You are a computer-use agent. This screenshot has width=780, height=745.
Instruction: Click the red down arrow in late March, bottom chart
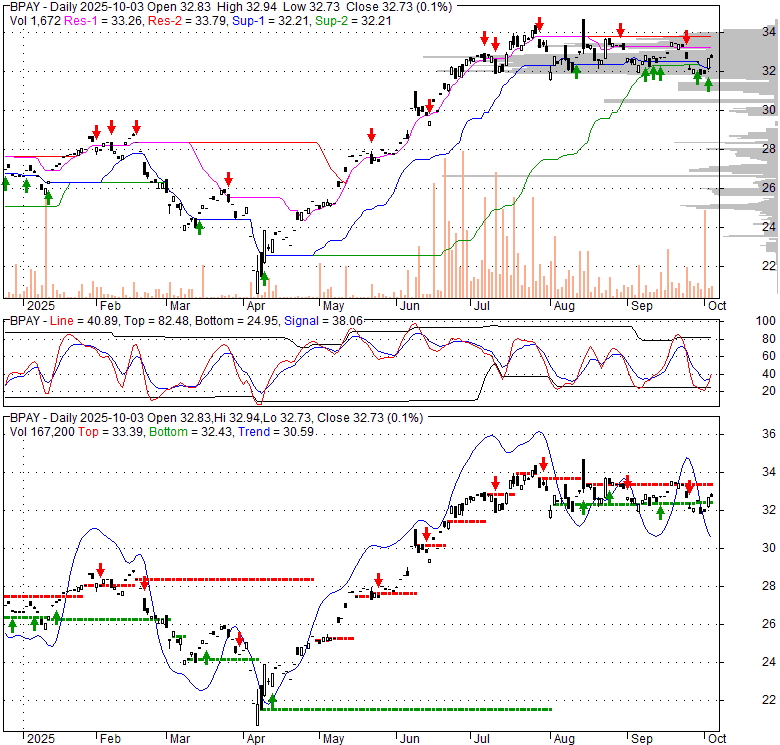[240, 636]
